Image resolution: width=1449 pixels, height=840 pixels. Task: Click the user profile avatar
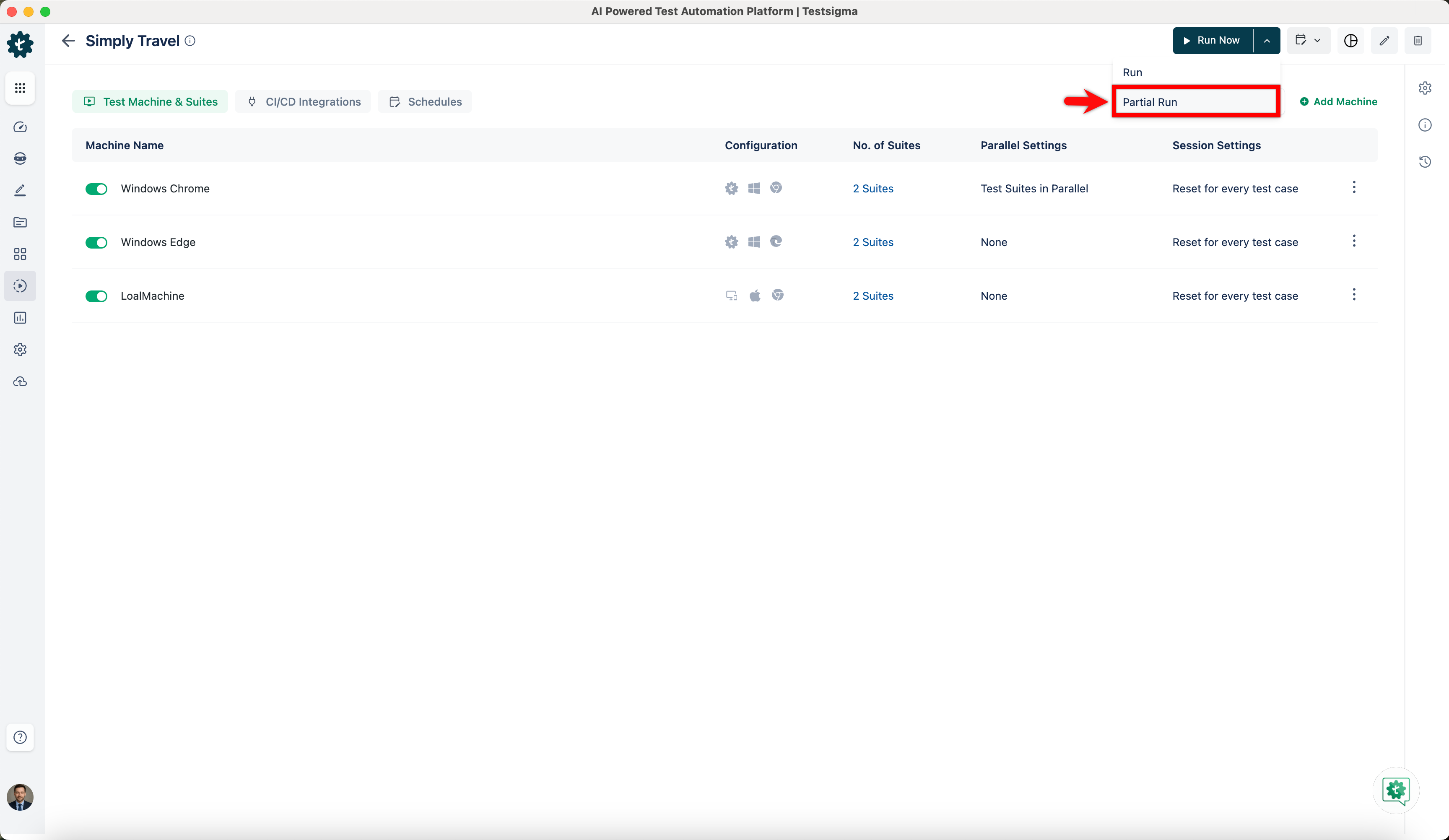[20, 797]
